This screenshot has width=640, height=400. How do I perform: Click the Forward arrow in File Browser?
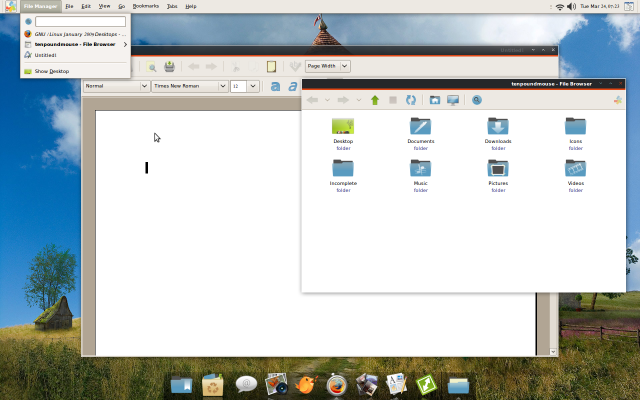343,100
